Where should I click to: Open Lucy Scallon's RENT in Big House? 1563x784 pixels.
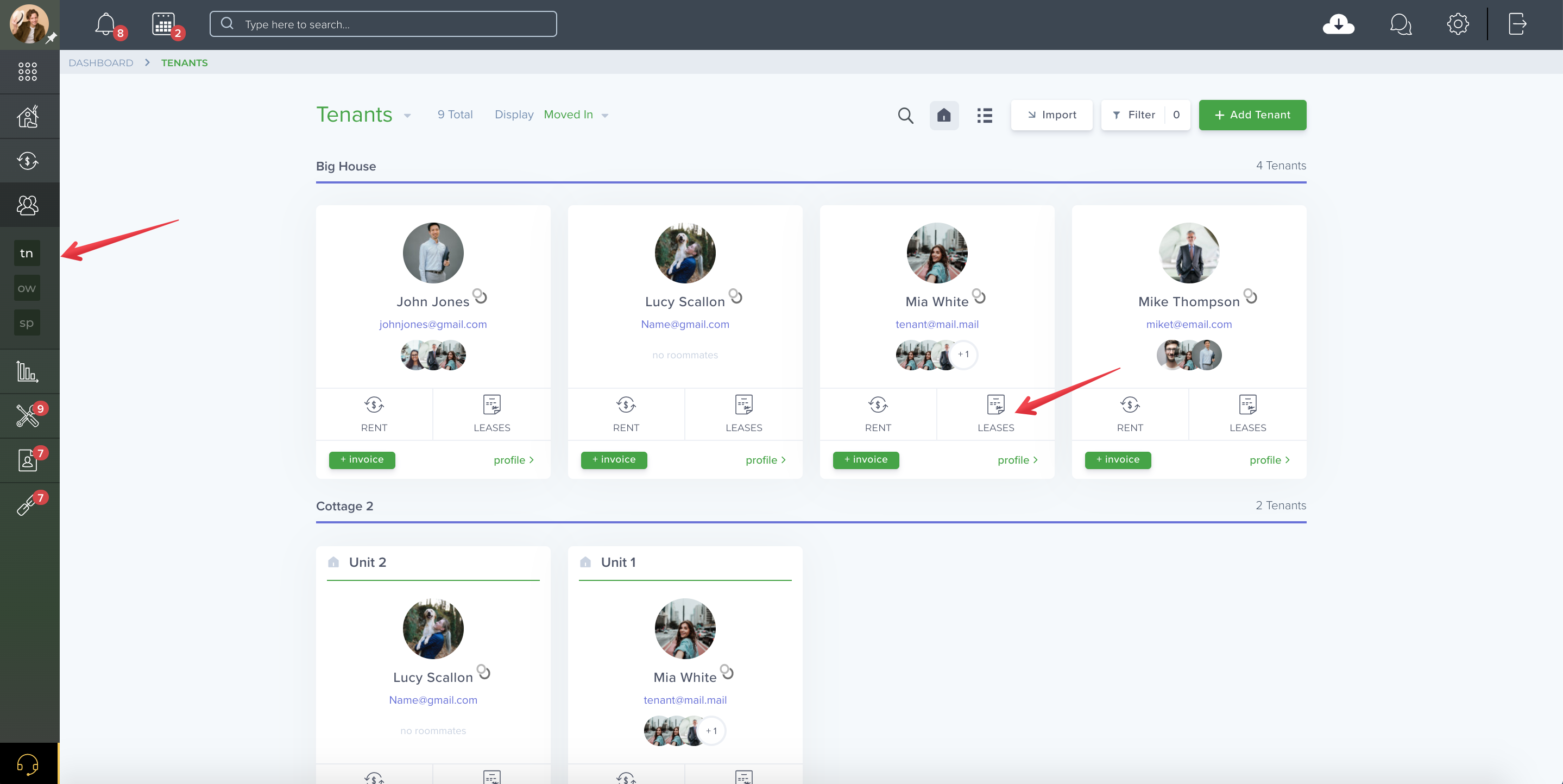click(626, 414)
